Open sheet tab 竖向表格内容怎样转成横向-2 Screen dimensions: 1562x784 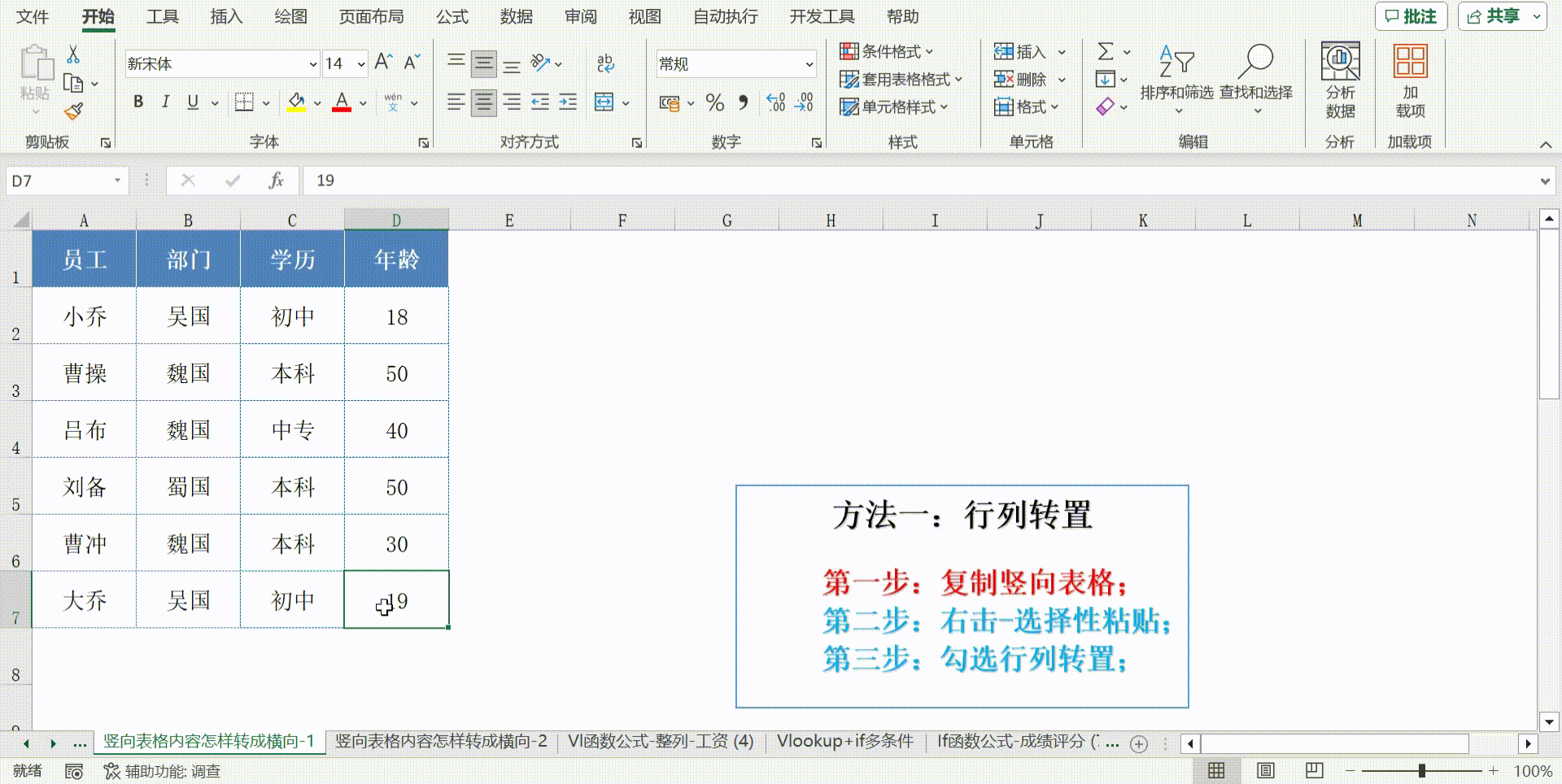click(x=441, y=742)
